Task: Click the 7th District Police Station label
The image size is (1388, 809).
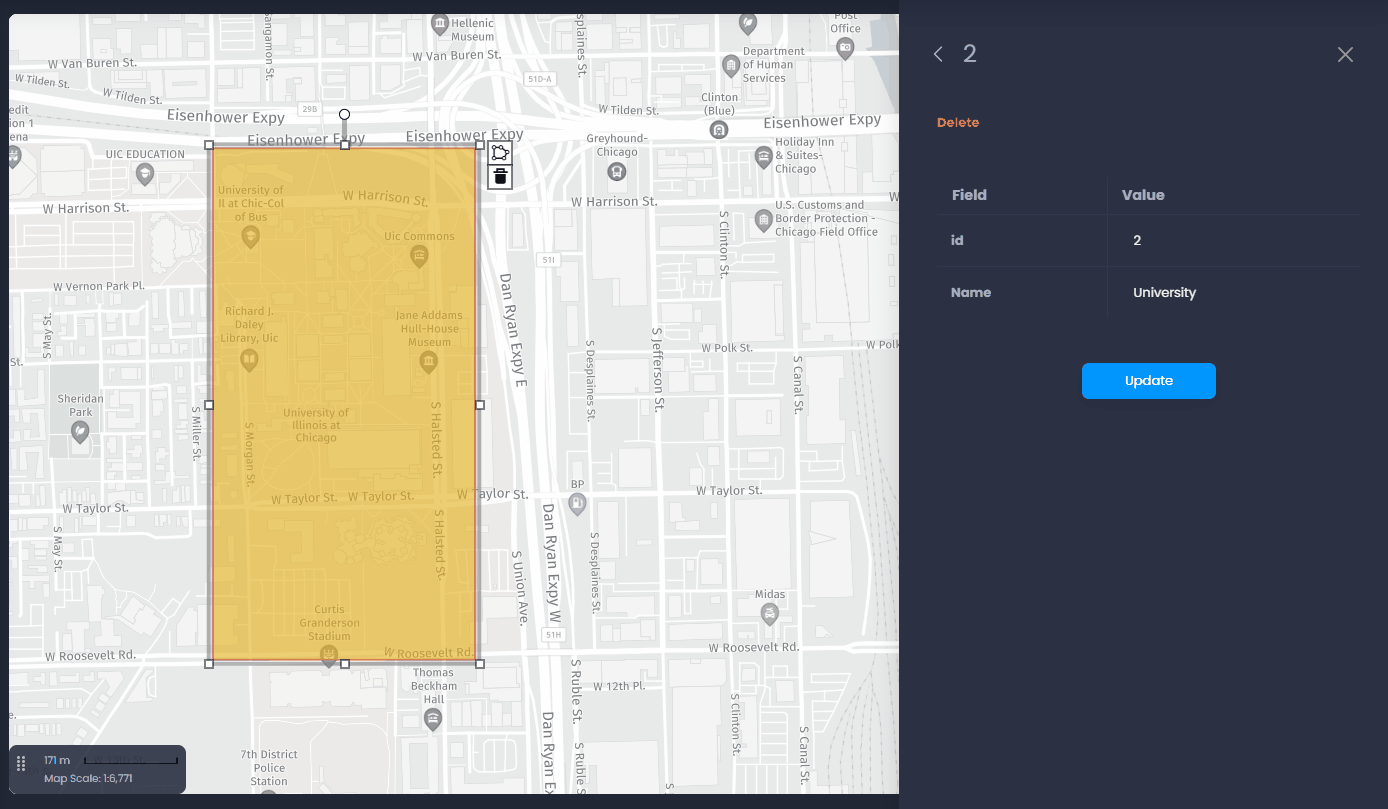Action: (269, 768)
